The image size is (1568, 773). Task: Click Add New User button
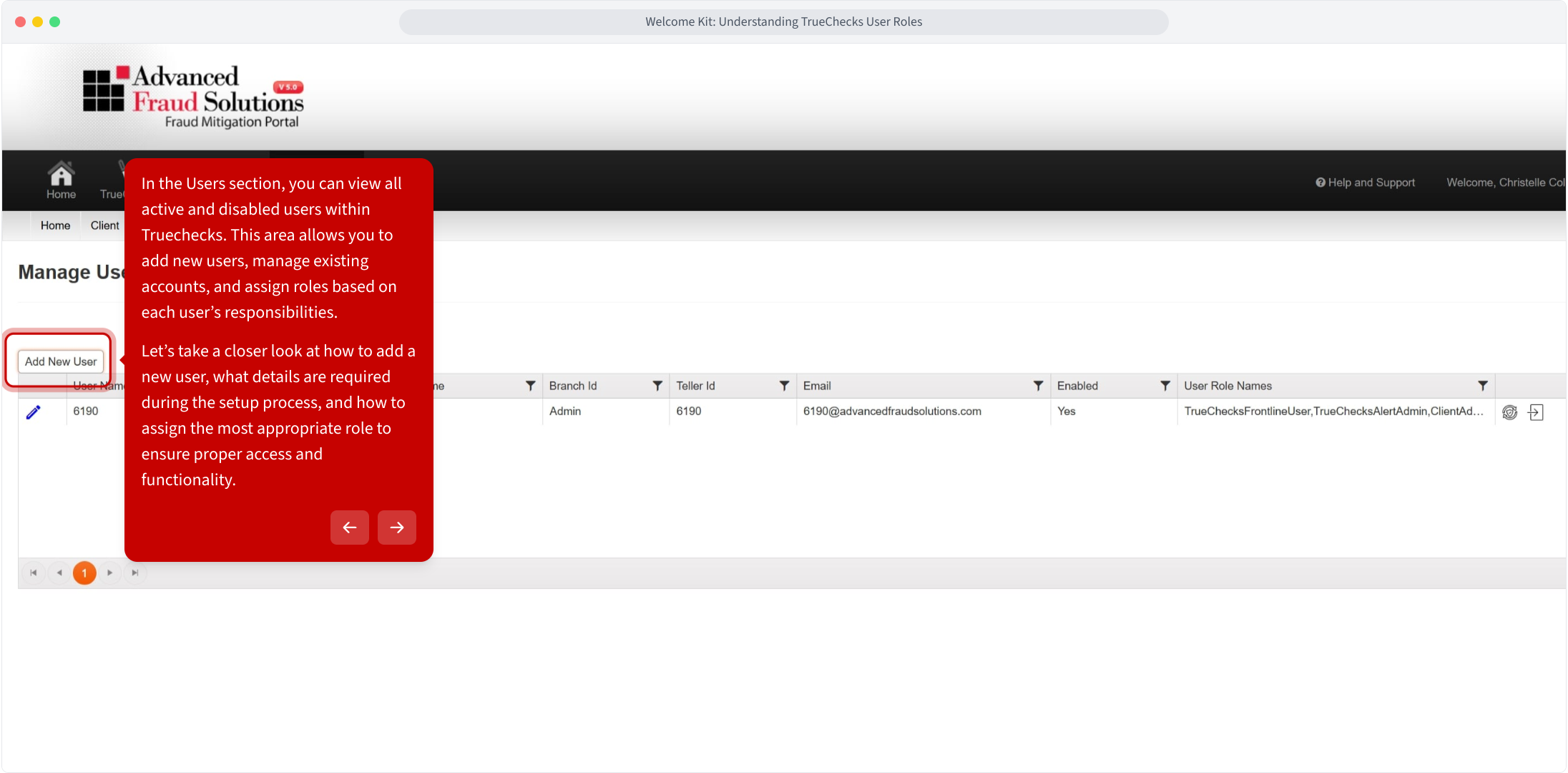[x=61, y=361]
